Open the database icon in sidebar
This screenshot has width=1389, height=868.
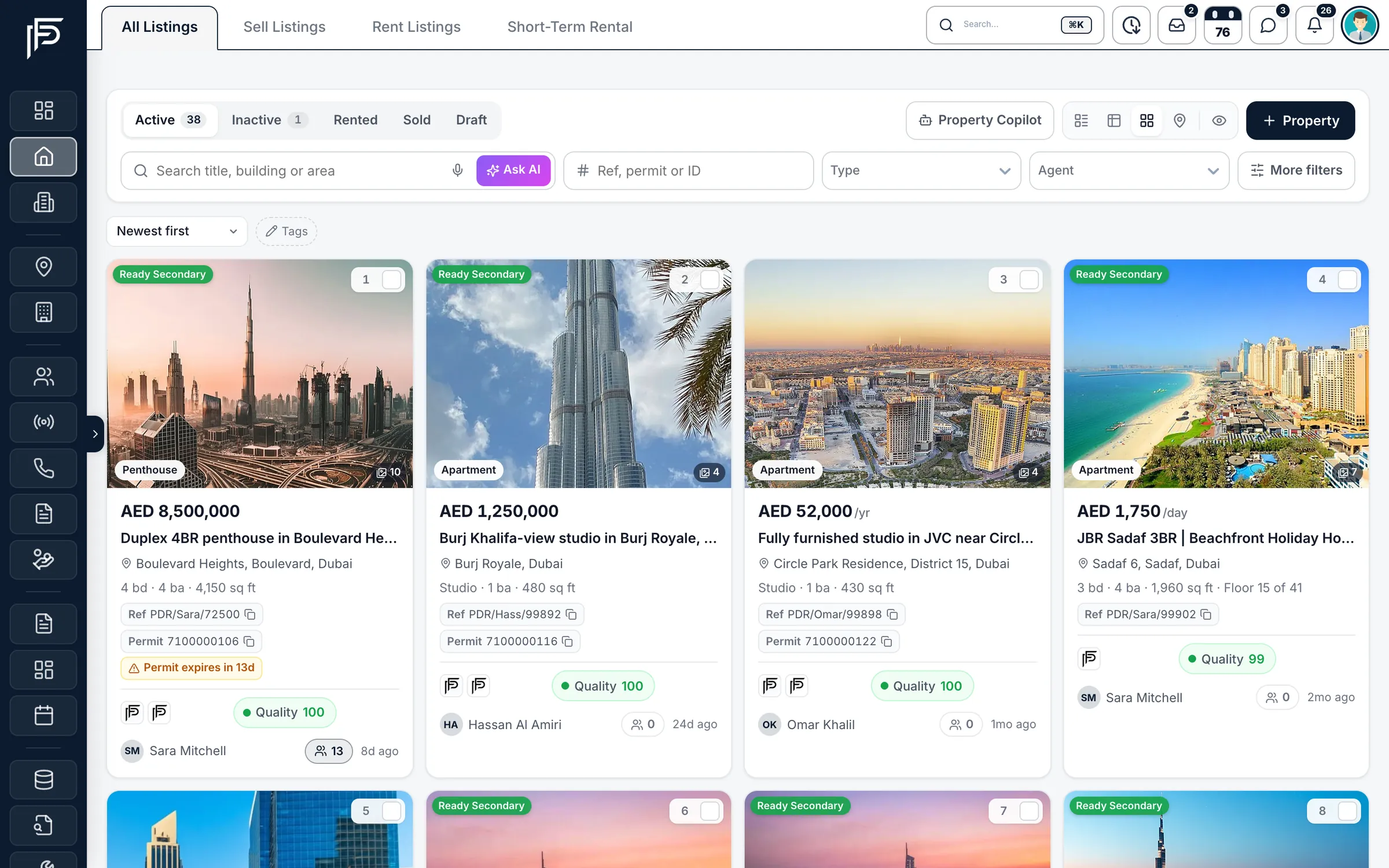tap(43, 779)
